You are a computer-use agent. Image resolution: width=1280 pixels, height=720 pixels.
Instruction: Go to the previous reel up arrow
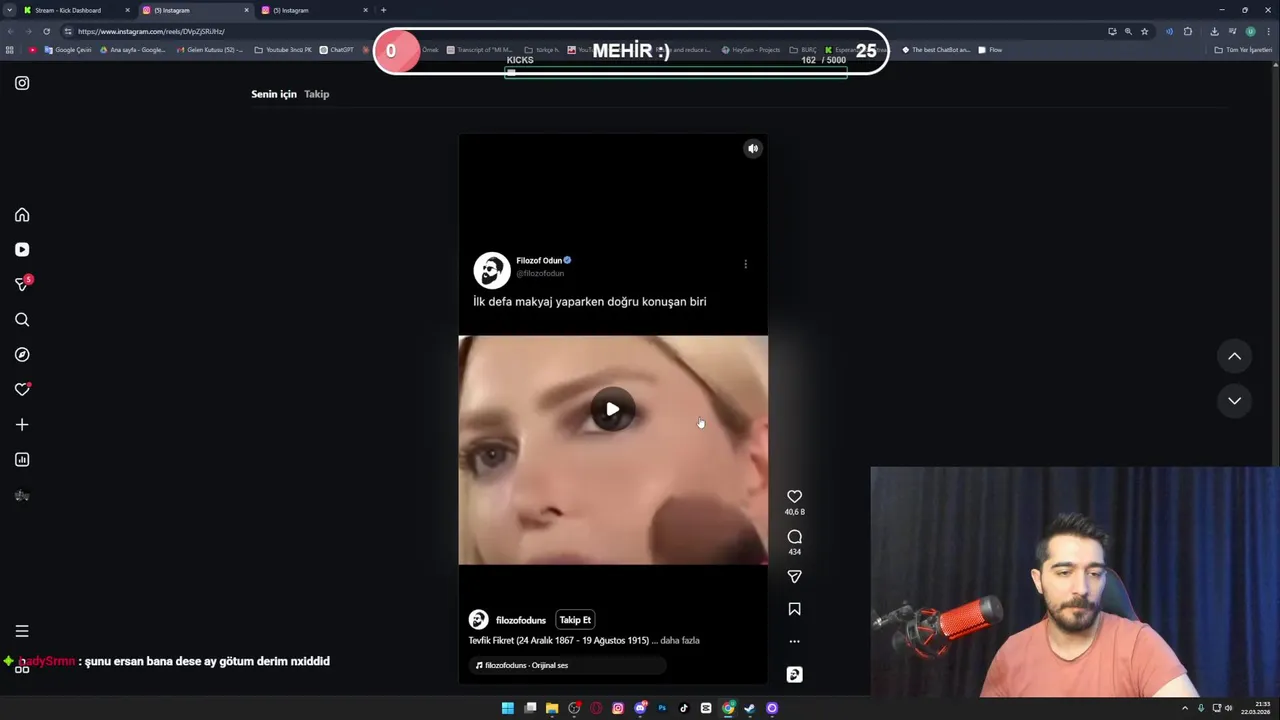(x=1234, y=356)
